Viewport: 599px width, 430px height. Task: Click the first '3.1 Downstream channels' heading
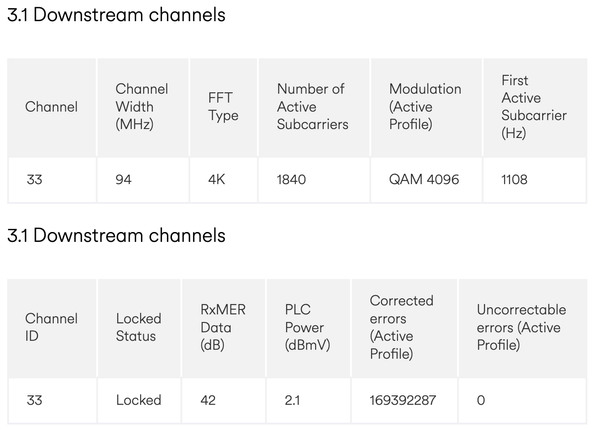116,15
